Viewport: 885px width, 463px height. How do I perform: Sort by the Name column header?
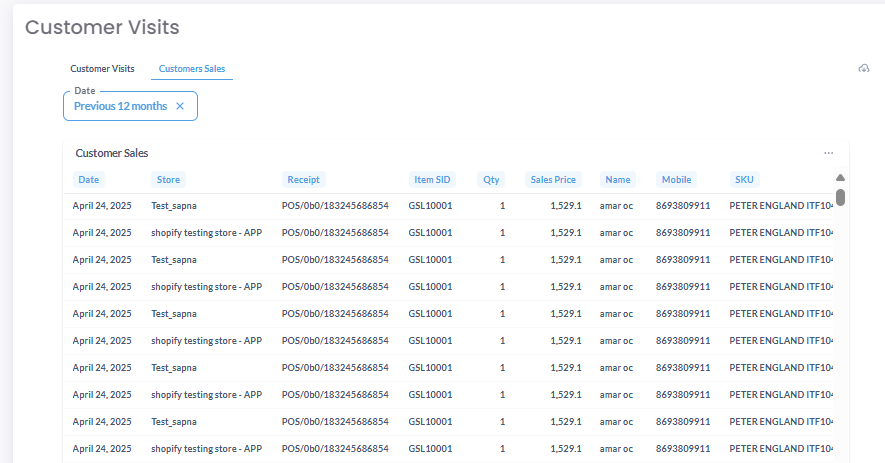tap(618, 180)
